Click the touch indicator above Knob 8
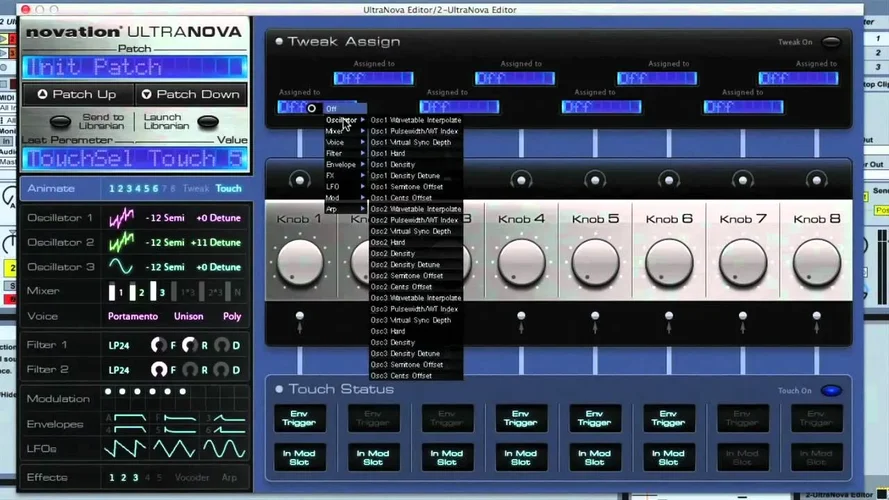The height and width of the screenshot is (500, 889). pyautogui.click(x=816, y=180)
